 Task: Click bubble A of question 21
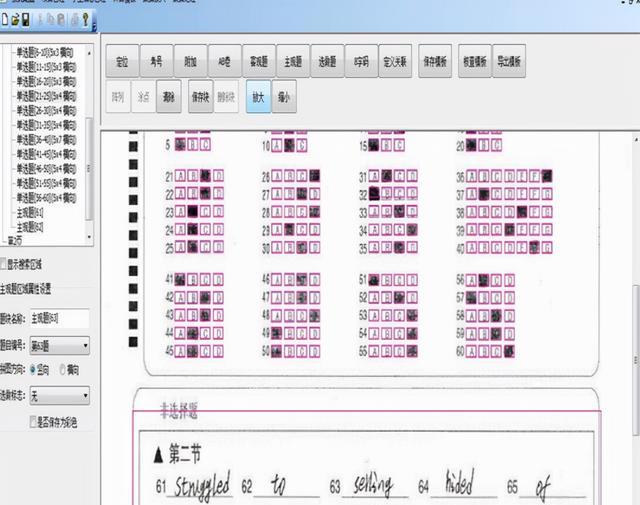[x=180, y=176]
